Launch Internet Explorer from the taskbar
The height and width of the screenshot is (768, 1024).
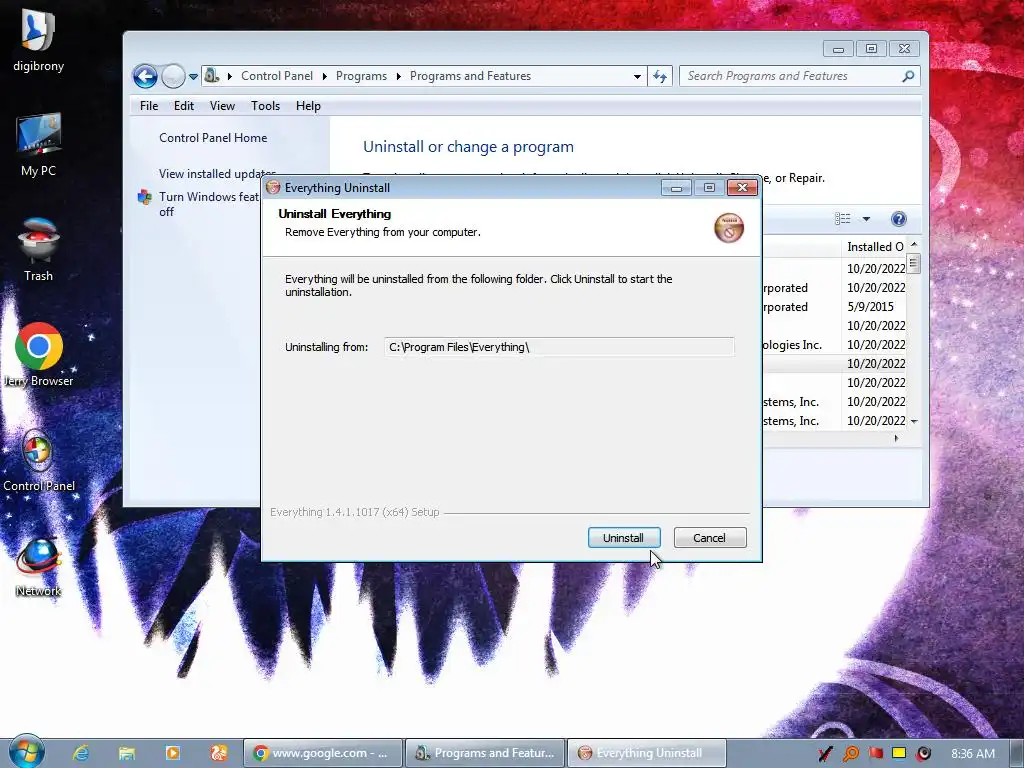(x=81, y=753)
